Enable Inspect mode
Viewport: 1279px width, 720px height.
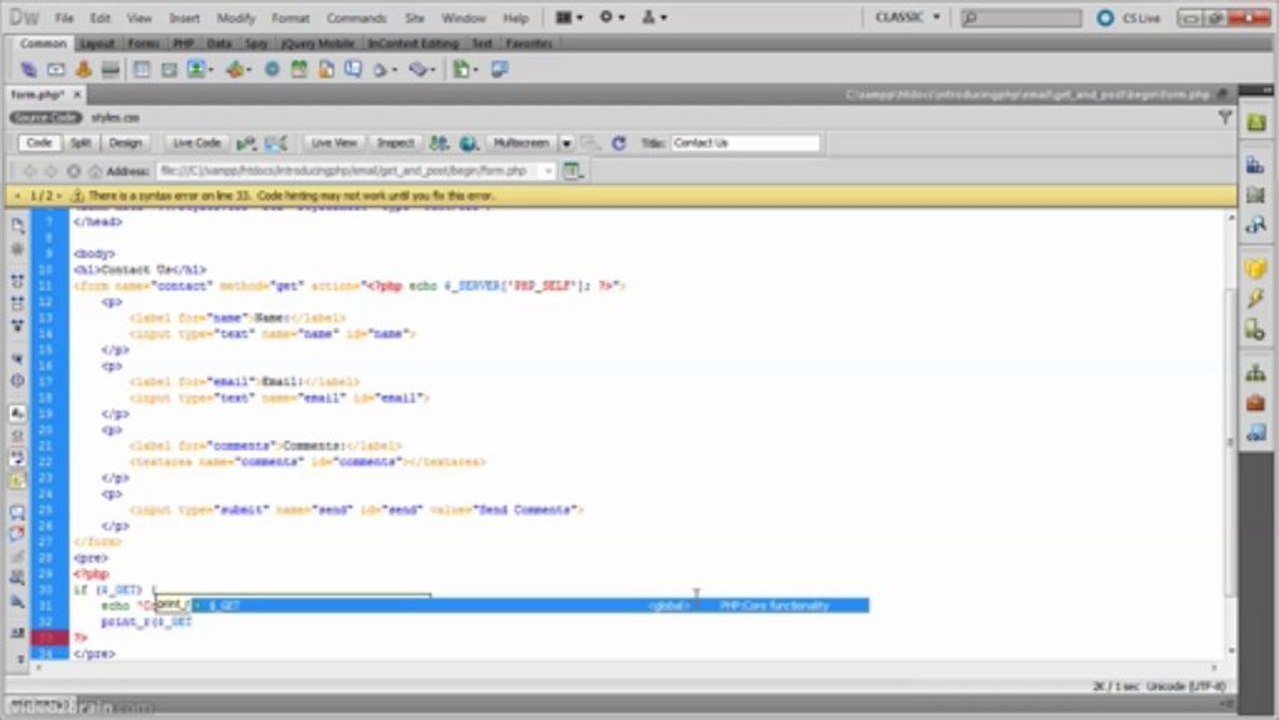point(396,143)
